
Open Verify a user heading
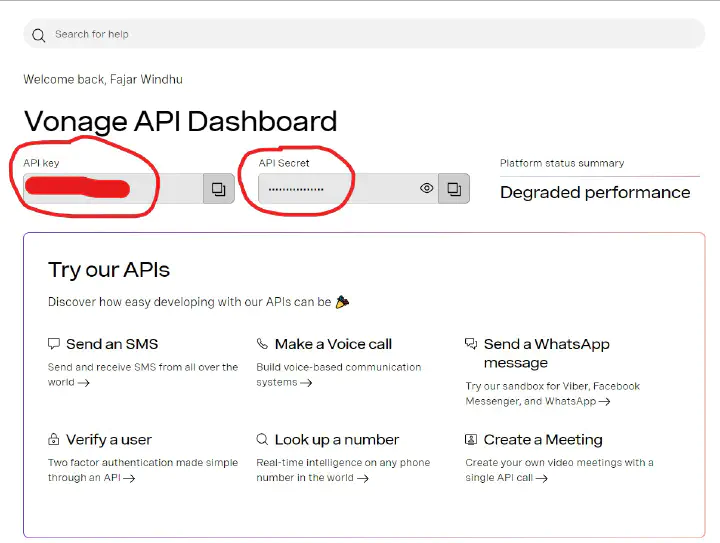109,439
